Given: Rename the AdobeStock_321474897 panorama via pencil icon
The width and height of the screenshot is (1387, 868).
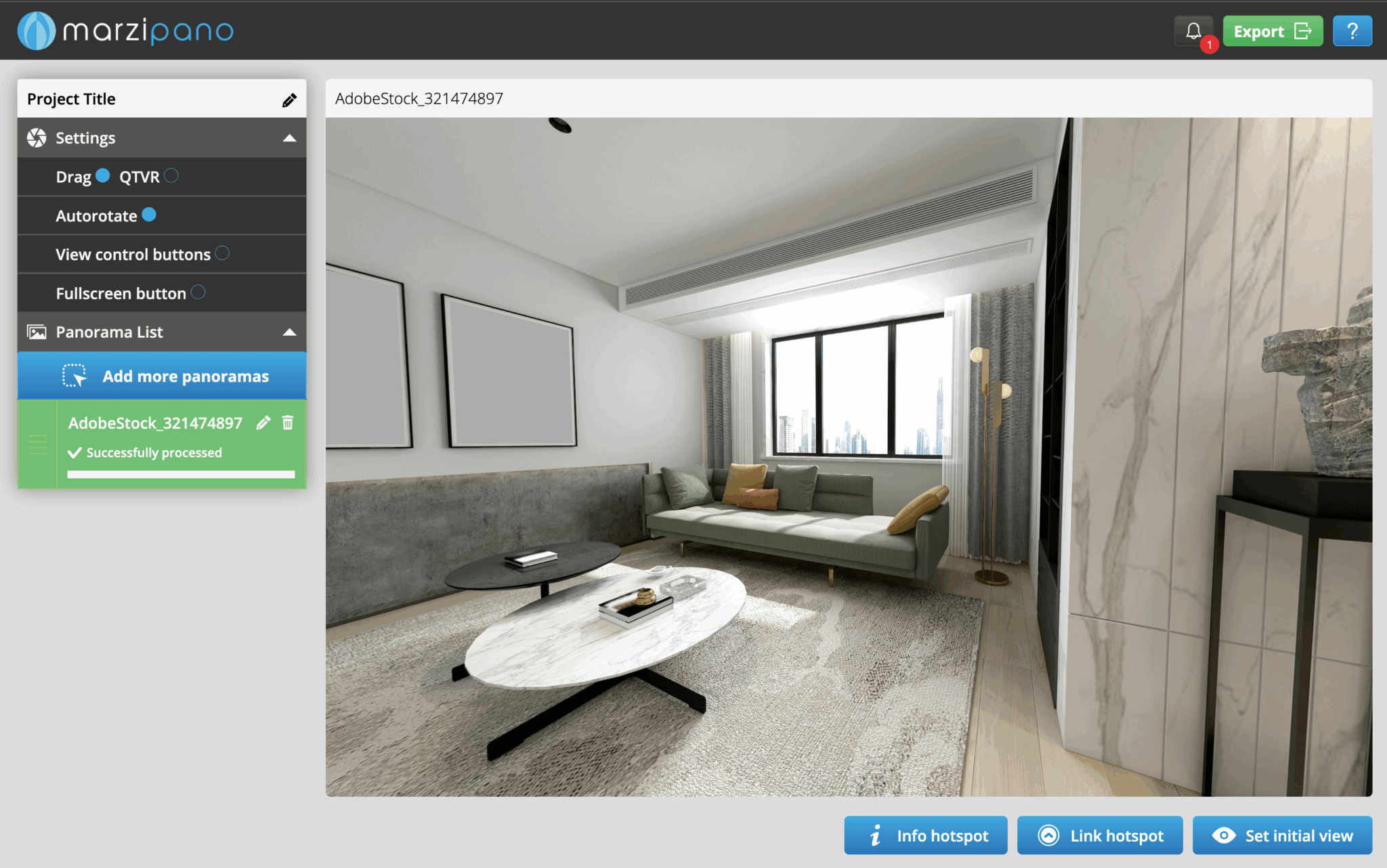Looking at the screenshot, I should pos(264,422).
